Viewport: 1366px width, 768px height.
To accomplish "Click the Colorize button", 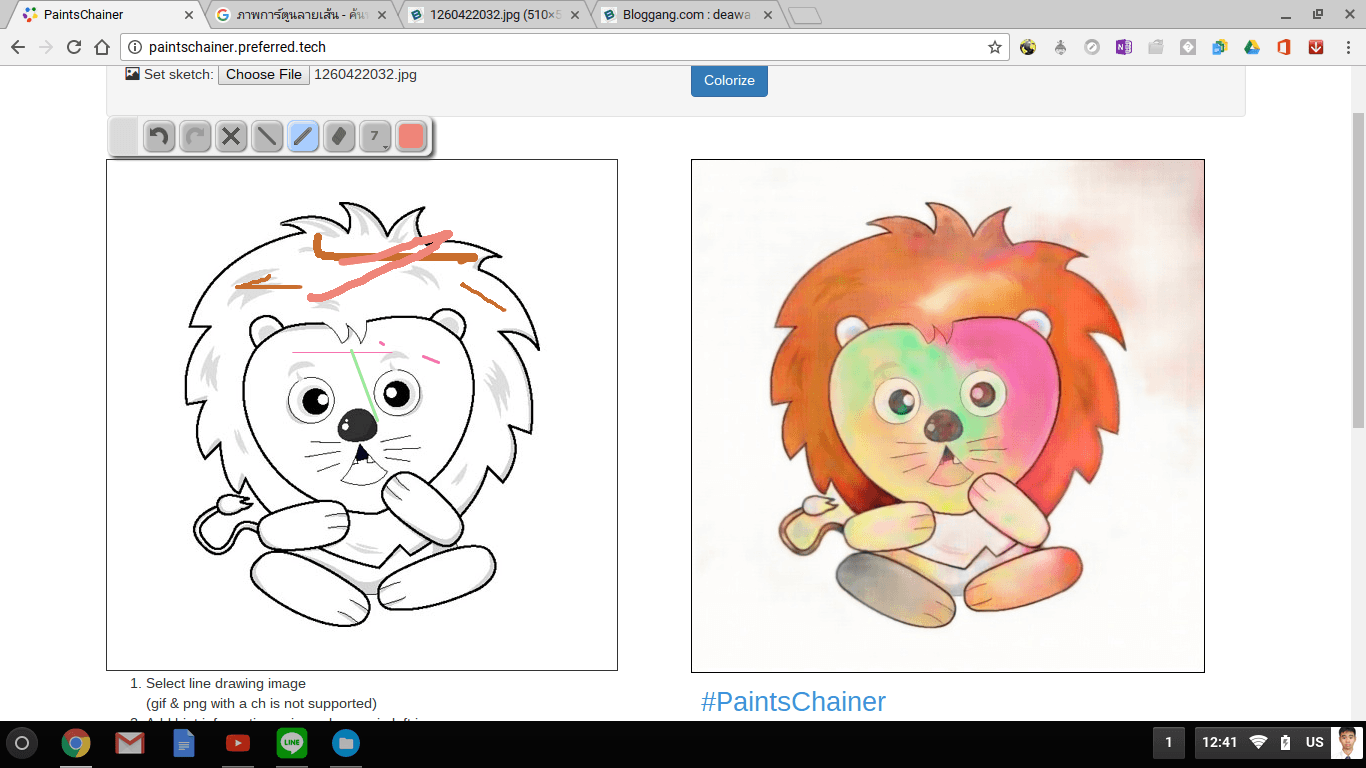I will (729, 80).
